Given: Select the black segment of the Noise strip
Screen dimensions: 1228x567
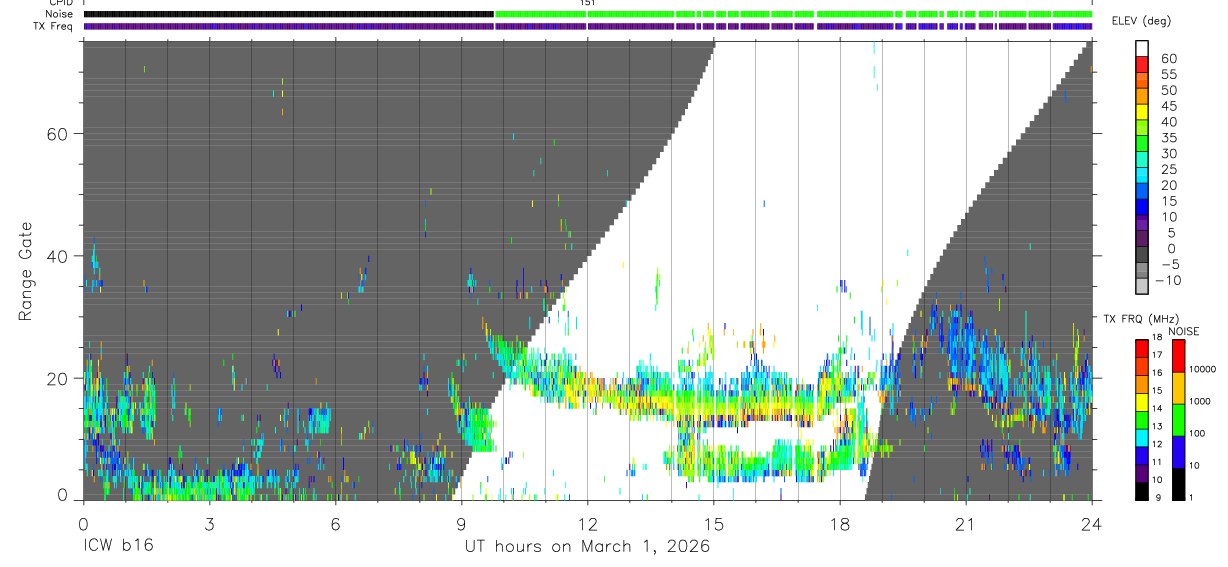Looking at the screenshot, I should point(288,14).
